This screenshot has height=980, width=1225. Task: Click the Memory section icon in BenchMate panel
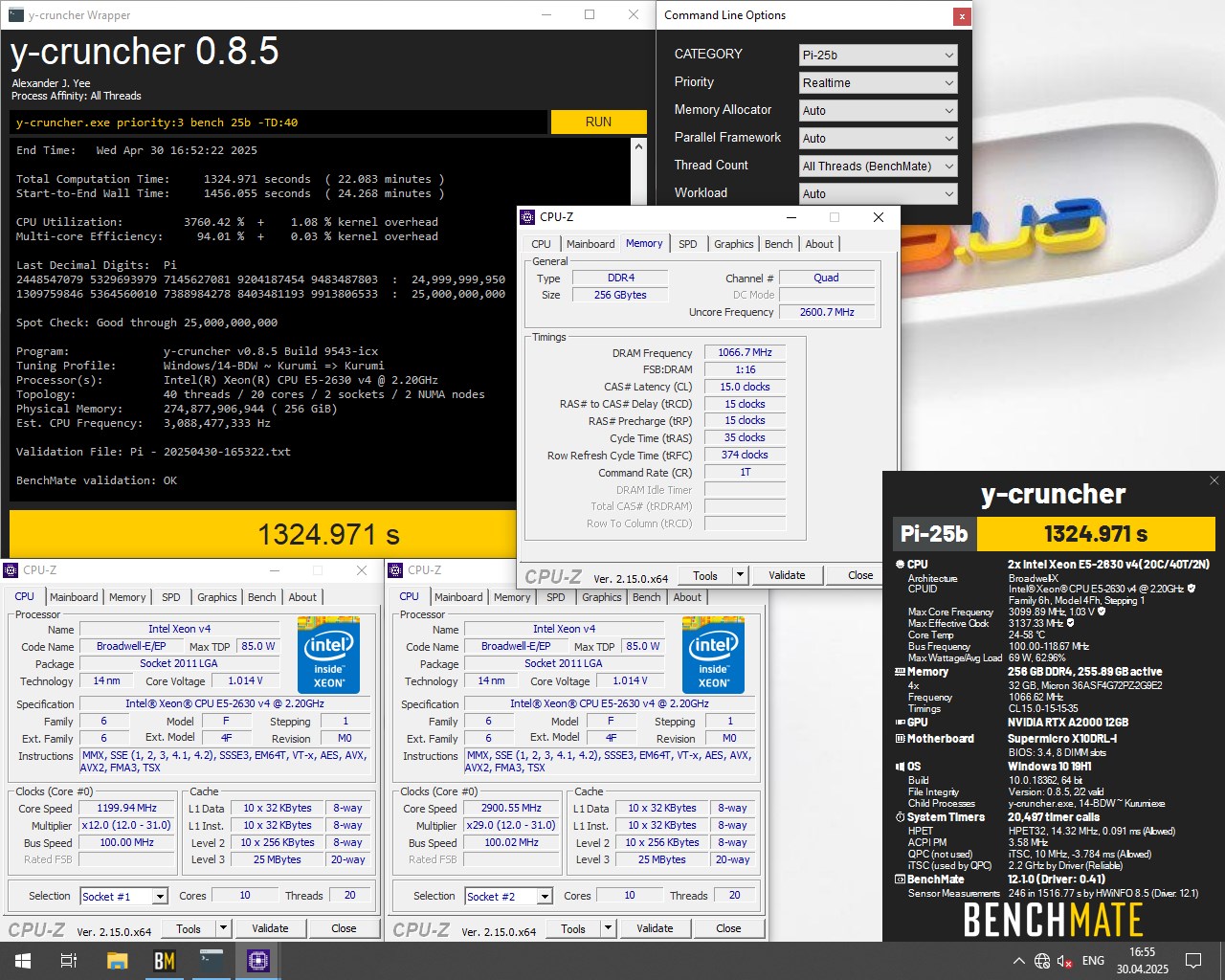tap(900, 672)
